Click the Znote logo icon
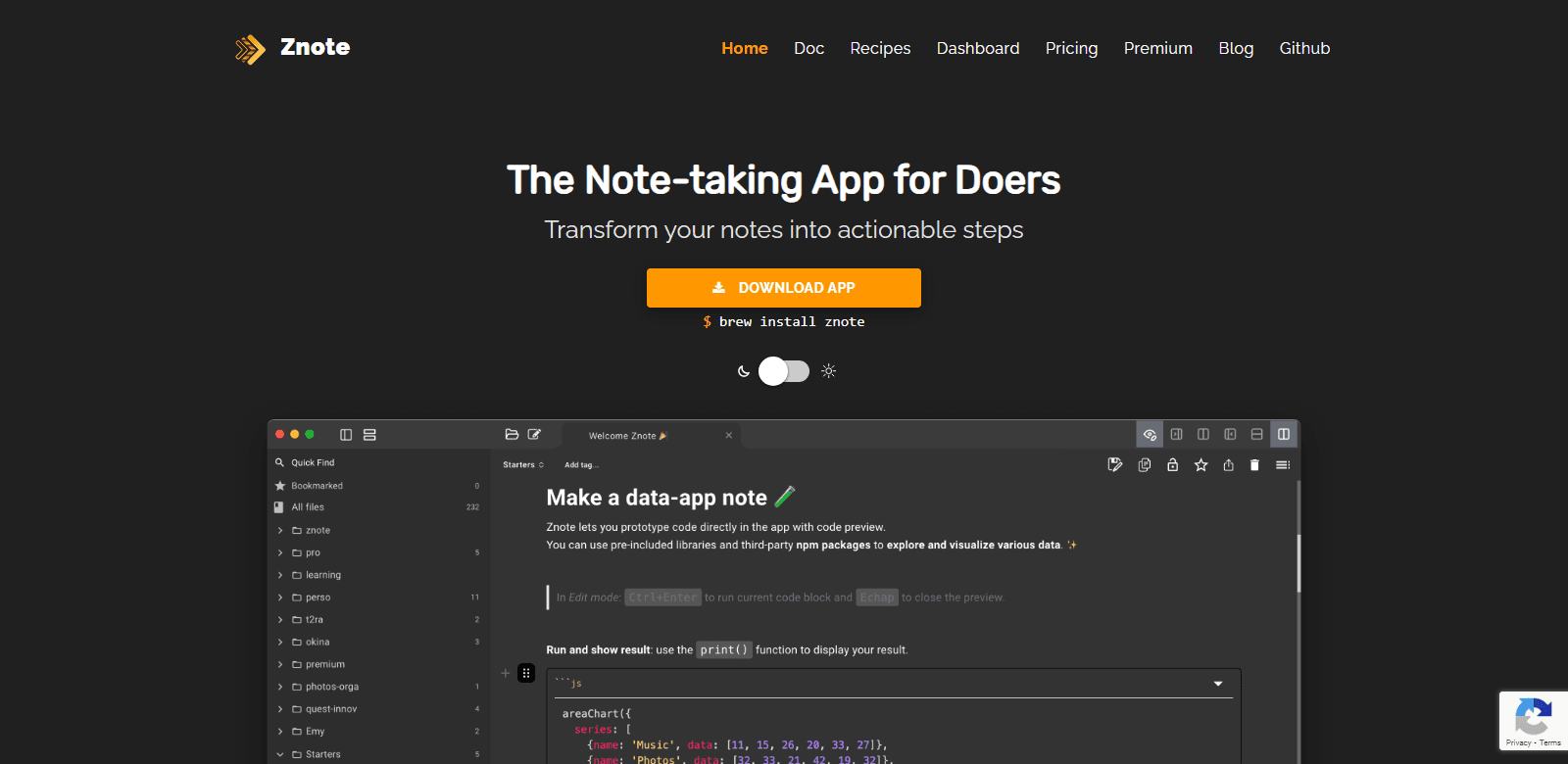Viewport: 1568px width, 764px height. [250, 49]
